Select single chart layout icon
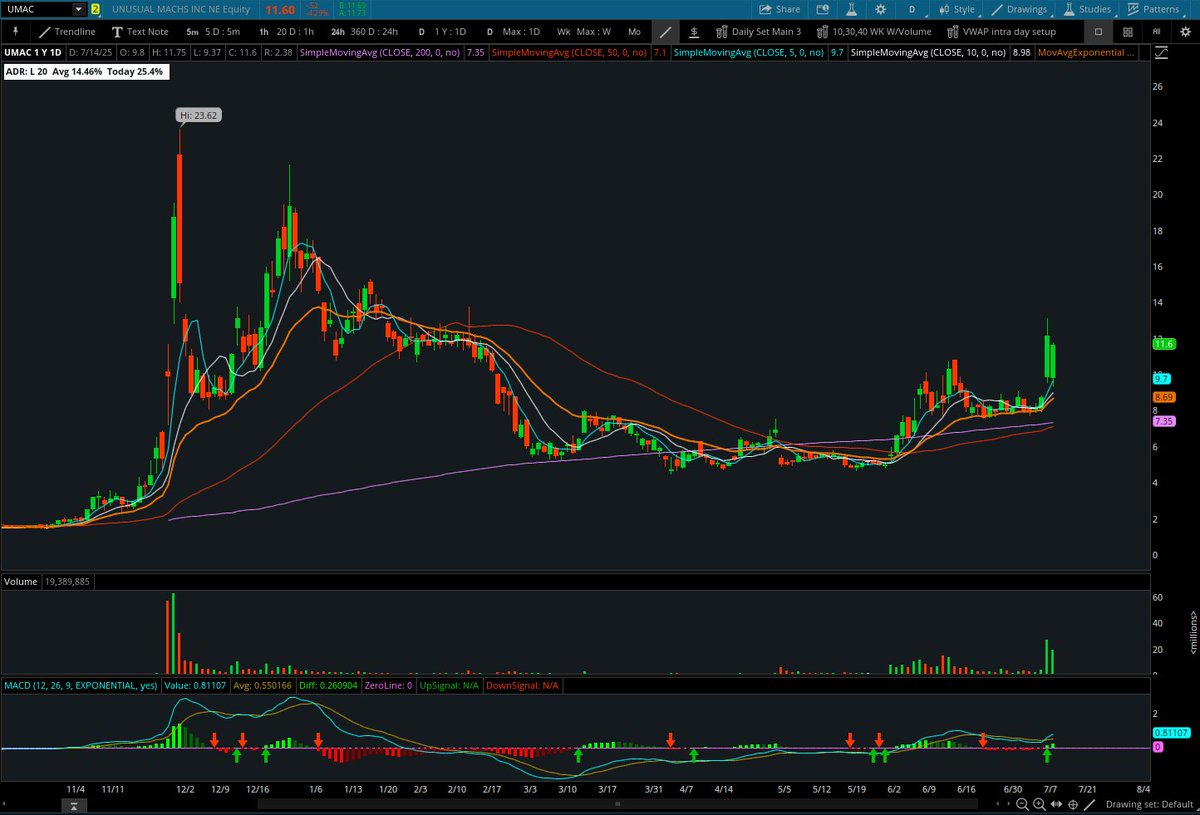Screen dimensions: 1200x815 click(1098, 32)
